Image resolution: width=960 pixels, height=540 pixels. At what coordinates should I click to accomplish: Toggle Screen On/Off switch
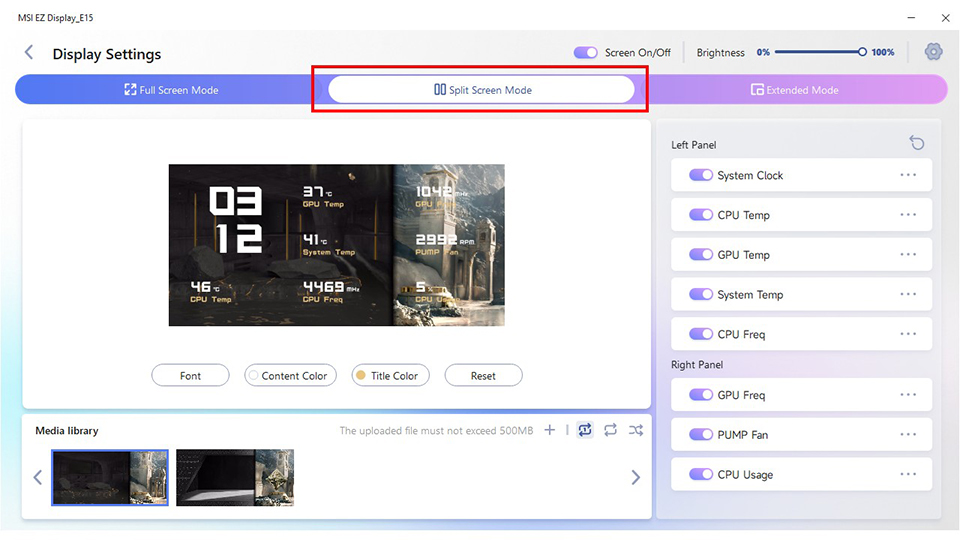pos(585,53)
